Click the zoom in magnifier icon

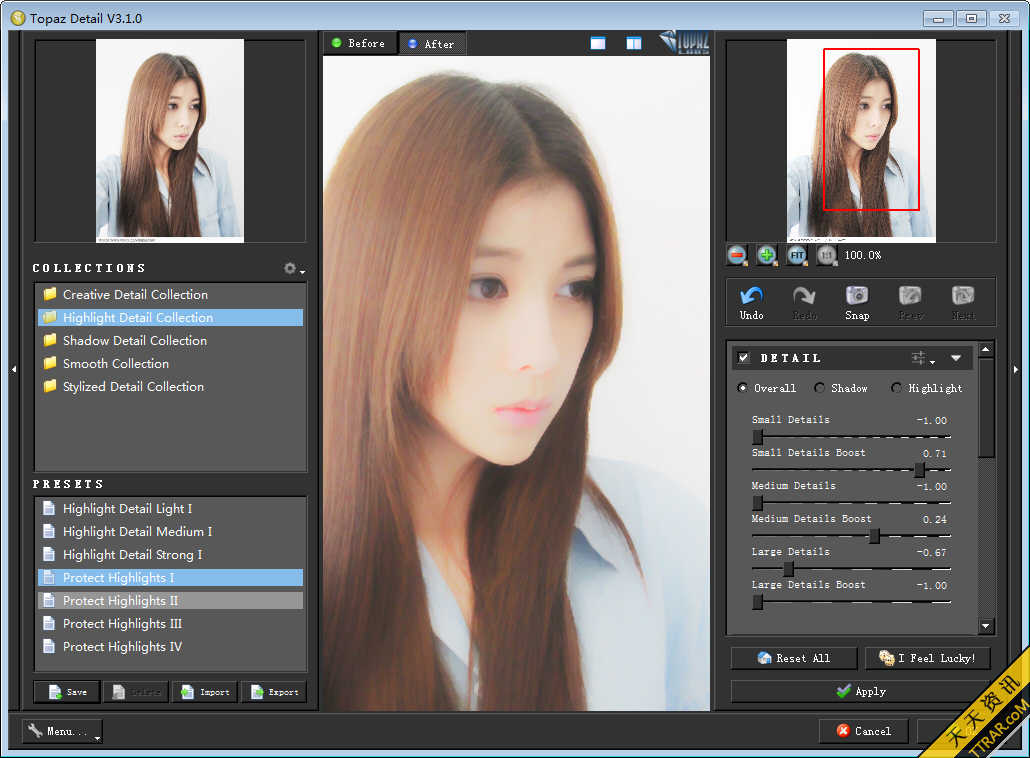pyautogui.click(x=767, y=255)
